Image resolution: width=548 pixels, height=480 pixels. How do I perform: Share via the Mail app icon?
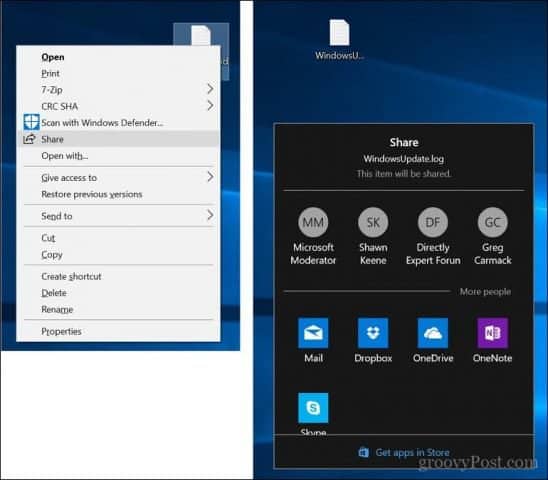click(313, 333)
